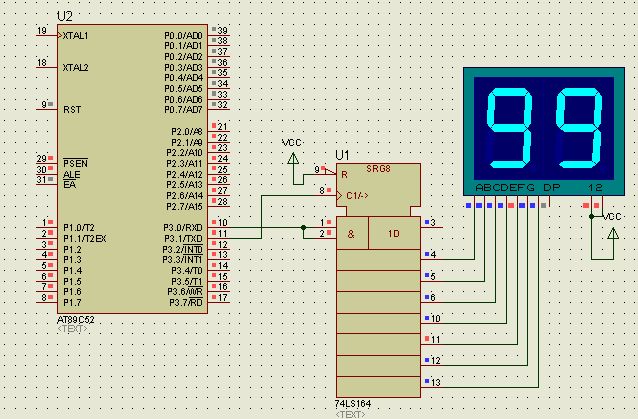Click the P0.0/AD0 pin label
This screenshot has height=419, width=638.
[183, 36]
